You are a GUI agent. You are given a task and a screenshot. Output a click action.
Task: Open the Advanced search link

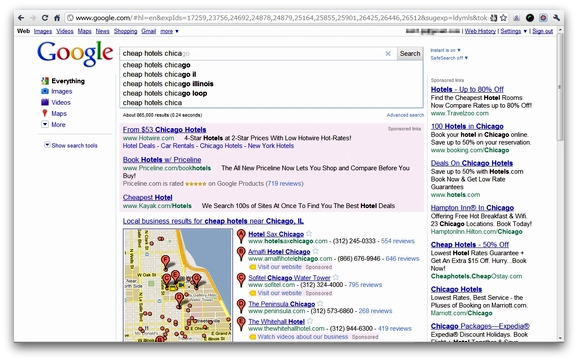[405, 115]
